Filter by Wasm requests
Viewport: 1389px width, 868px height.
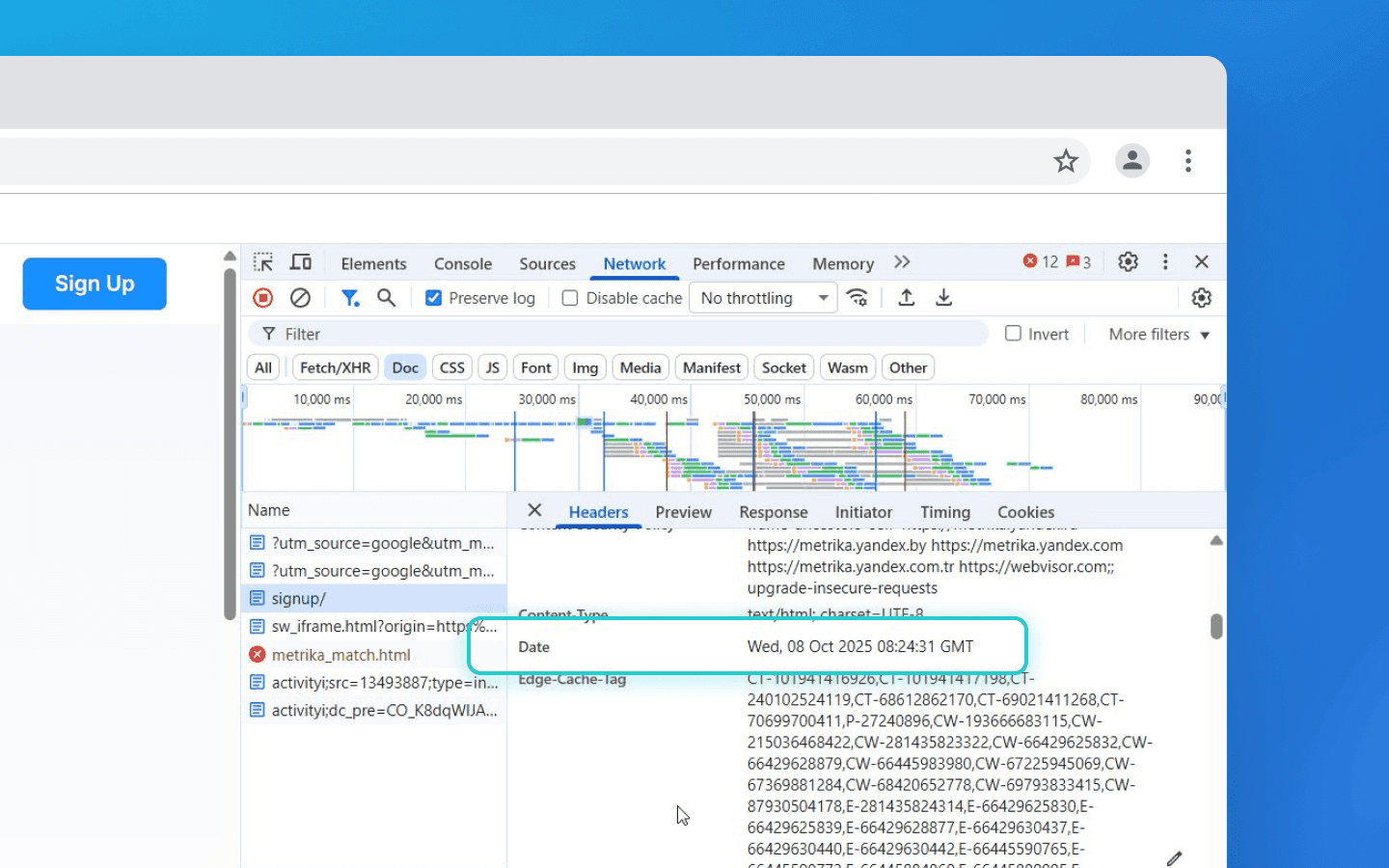tap(847, 367)
